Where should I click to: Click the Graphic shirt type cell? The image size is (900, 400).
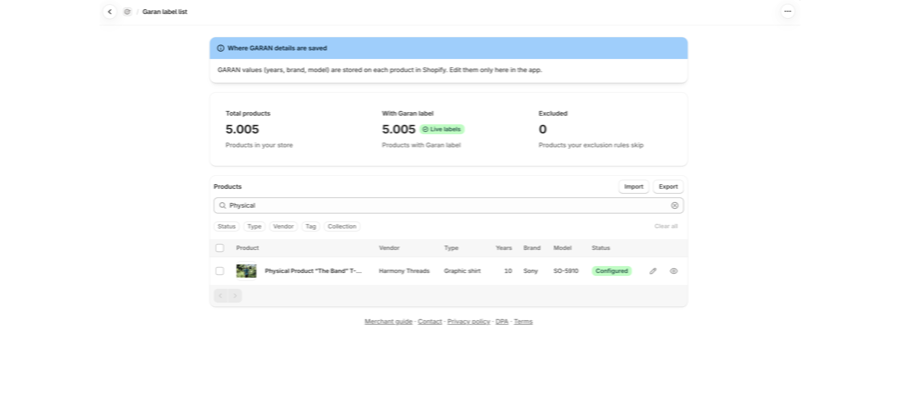[462, 271]
